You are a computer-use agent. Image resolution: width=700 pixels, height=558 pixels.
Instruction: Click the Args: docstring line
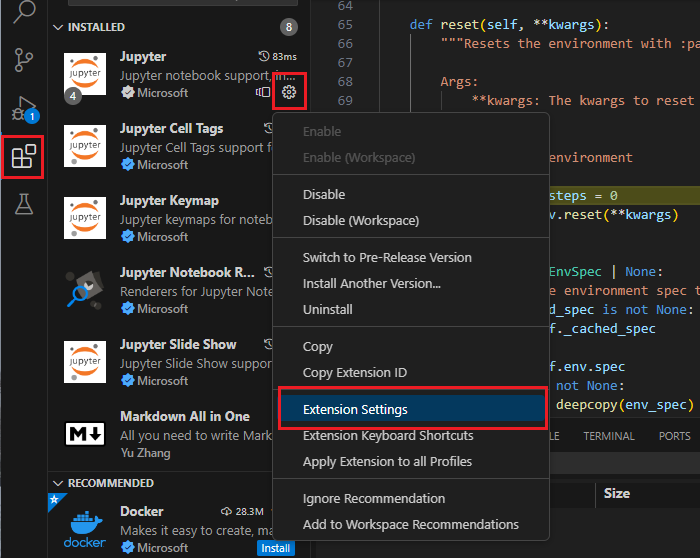(459, 82)
